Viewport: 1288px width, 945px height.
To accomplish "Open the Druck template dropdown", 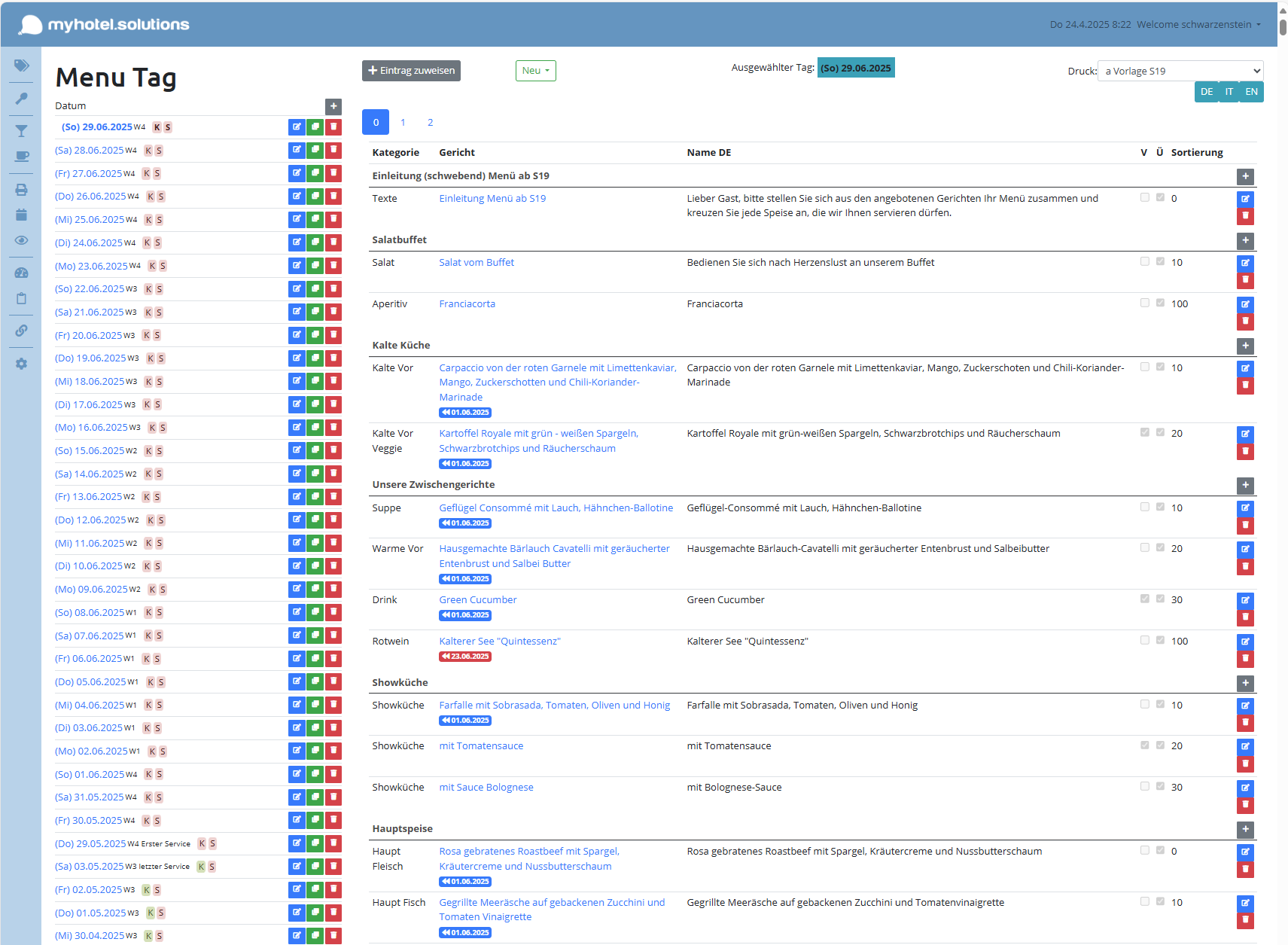I will point(1180,72).
